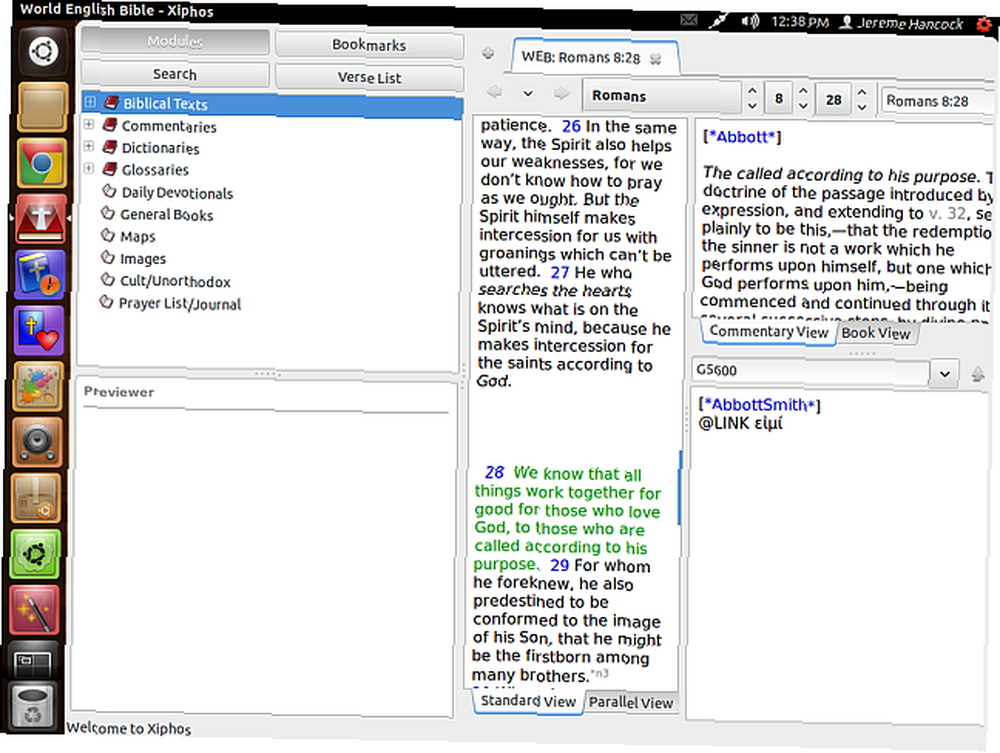Viewport: 1000px width, 753px height.
Task: Select Cult/Unorthodox in module tree
Action: (x=175, y=281)
